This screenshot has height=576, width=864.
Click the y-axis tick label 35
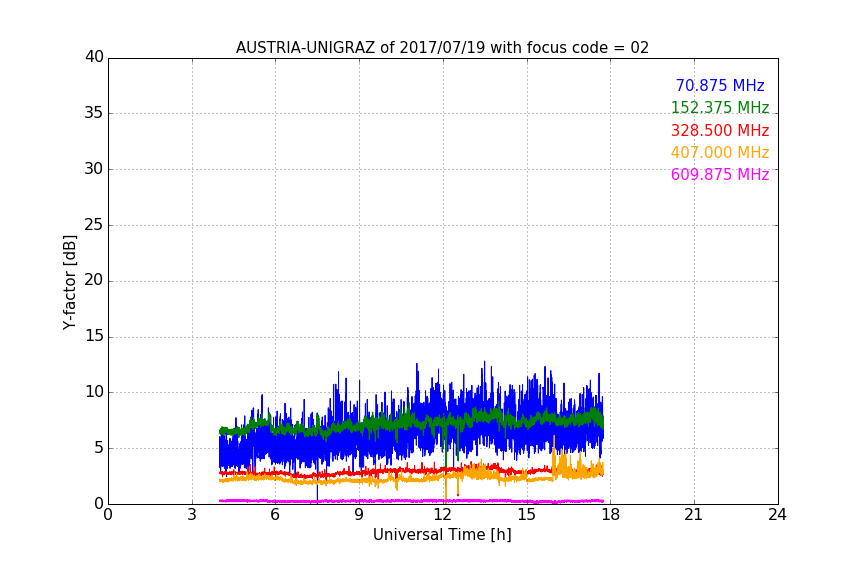point(94,113)
